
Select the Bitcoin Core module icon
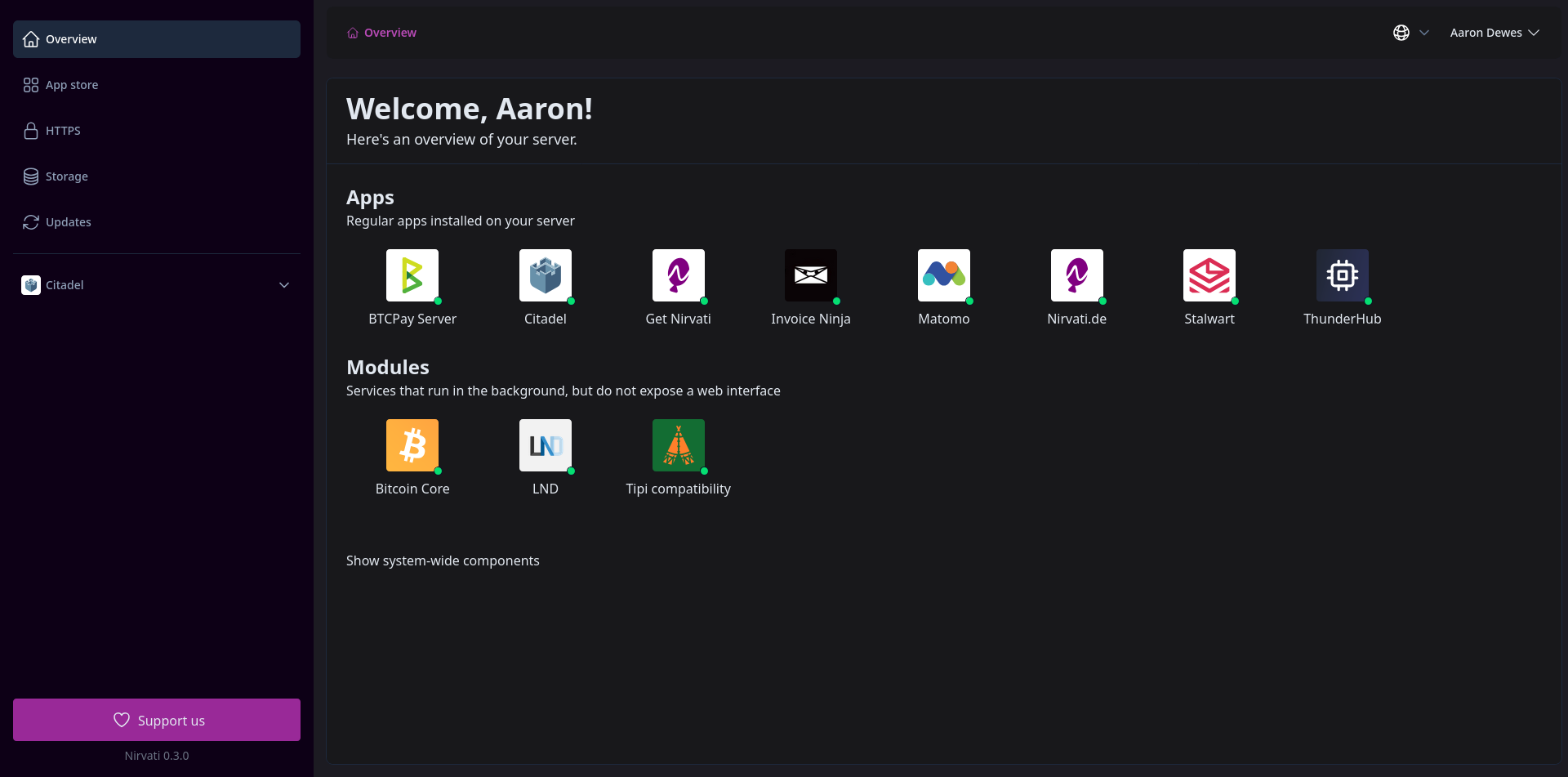click(x=412, y=445)
